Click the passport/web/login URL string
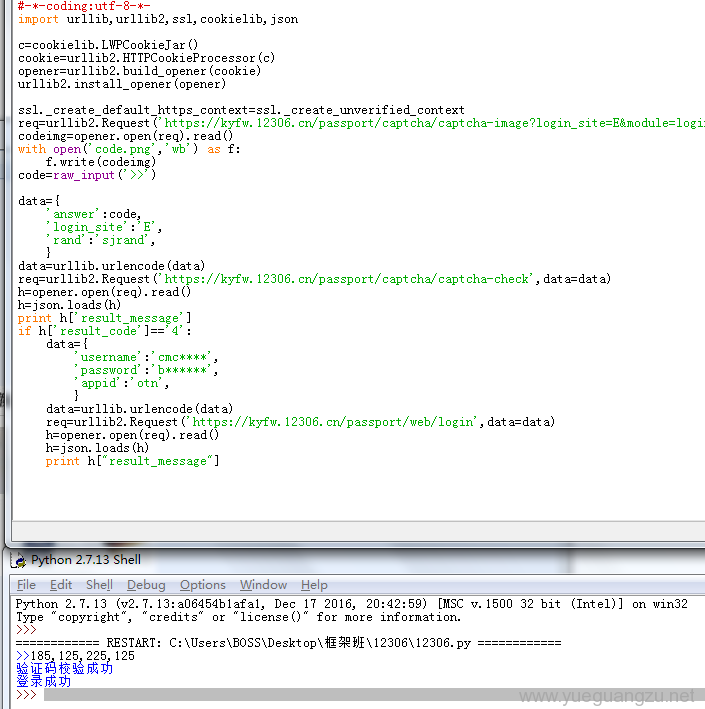Image resolution: width=705 pixels, height=709 pixels. tap(331, 422)
